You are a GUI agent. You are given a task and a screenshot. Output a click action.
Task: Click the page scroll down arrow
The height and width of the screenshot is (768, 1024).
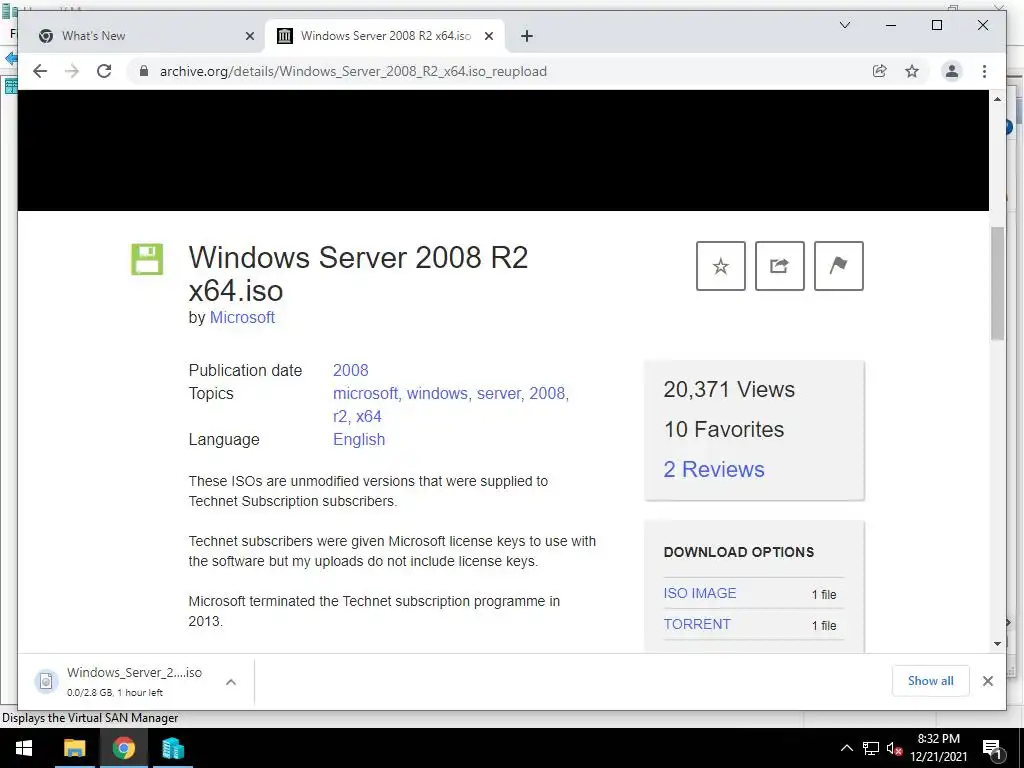(x=997, y=644)
